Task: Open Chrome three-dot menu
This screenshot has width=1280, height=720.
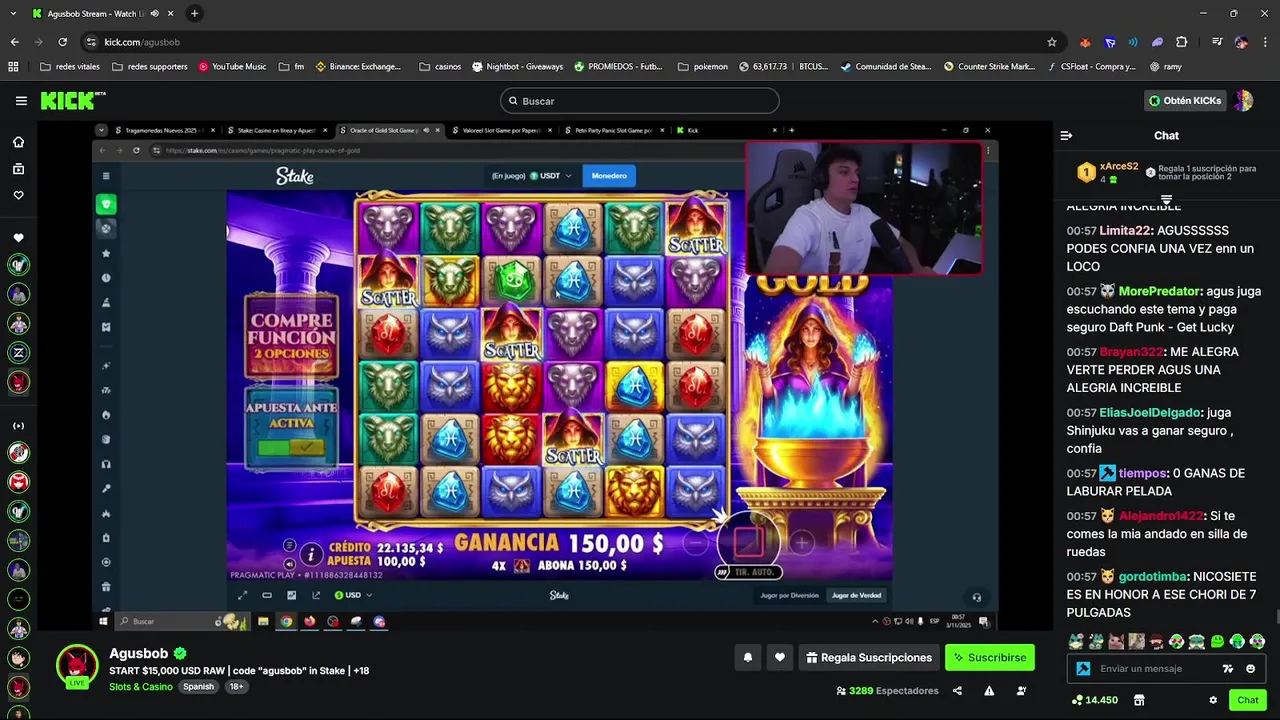Action: click(1265, 42)
